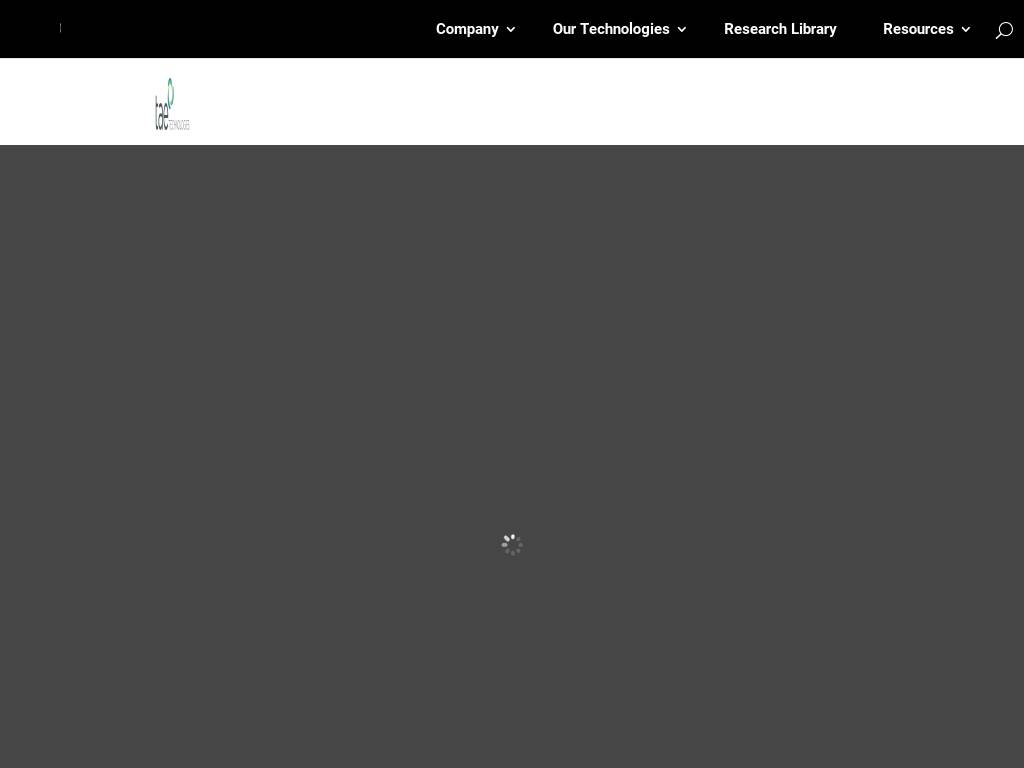Expand the chevron beside Our Technologies
The height and width of the screenshot is (768, 1024).
[x=682, y=30]
